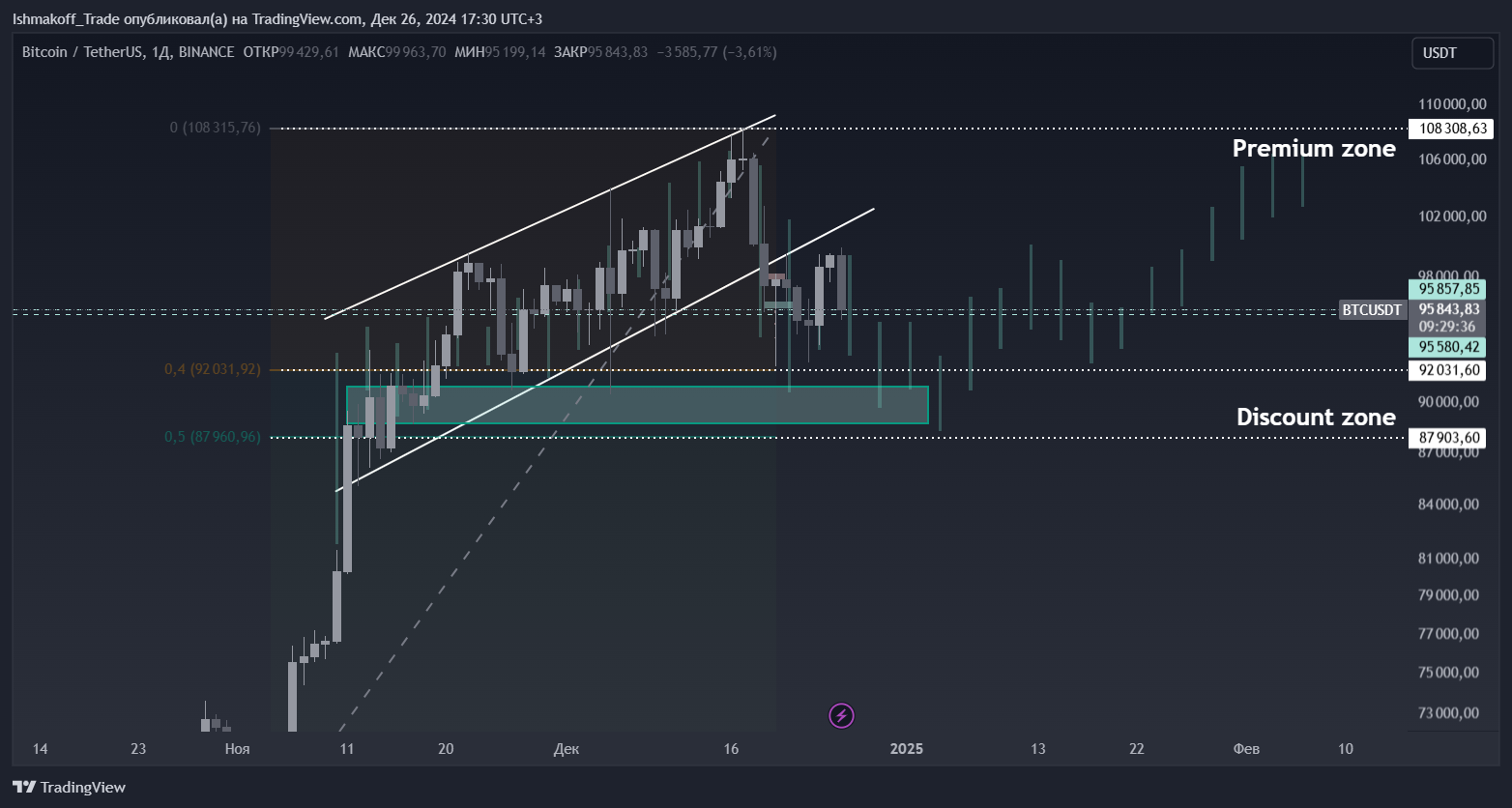Select the Discount zone text label

pyautogui.click(x=1316, y=417)
